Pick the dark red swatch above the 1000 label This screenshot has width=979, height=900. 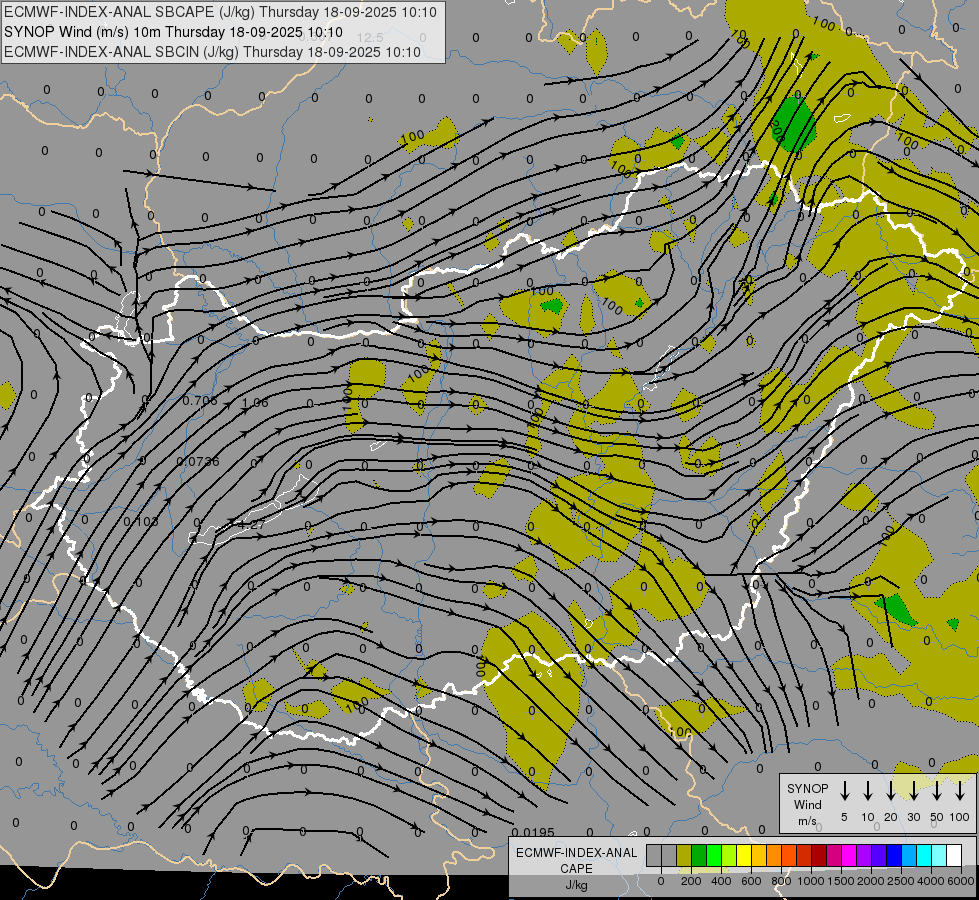point(819,855)
